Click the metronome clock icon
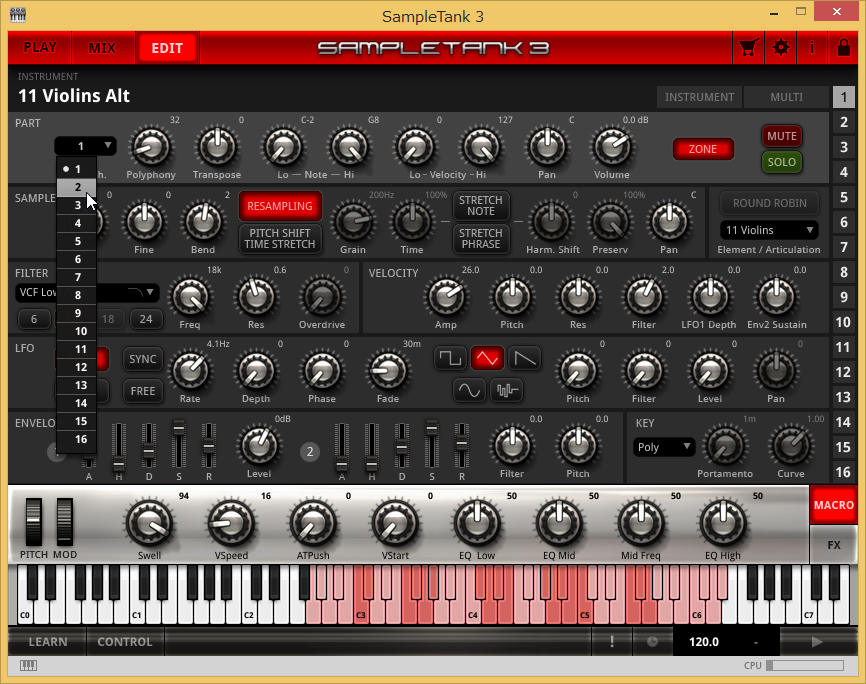The width and height of the screenshot is (866, 684). pyautogui.click(x=652, y=641)
